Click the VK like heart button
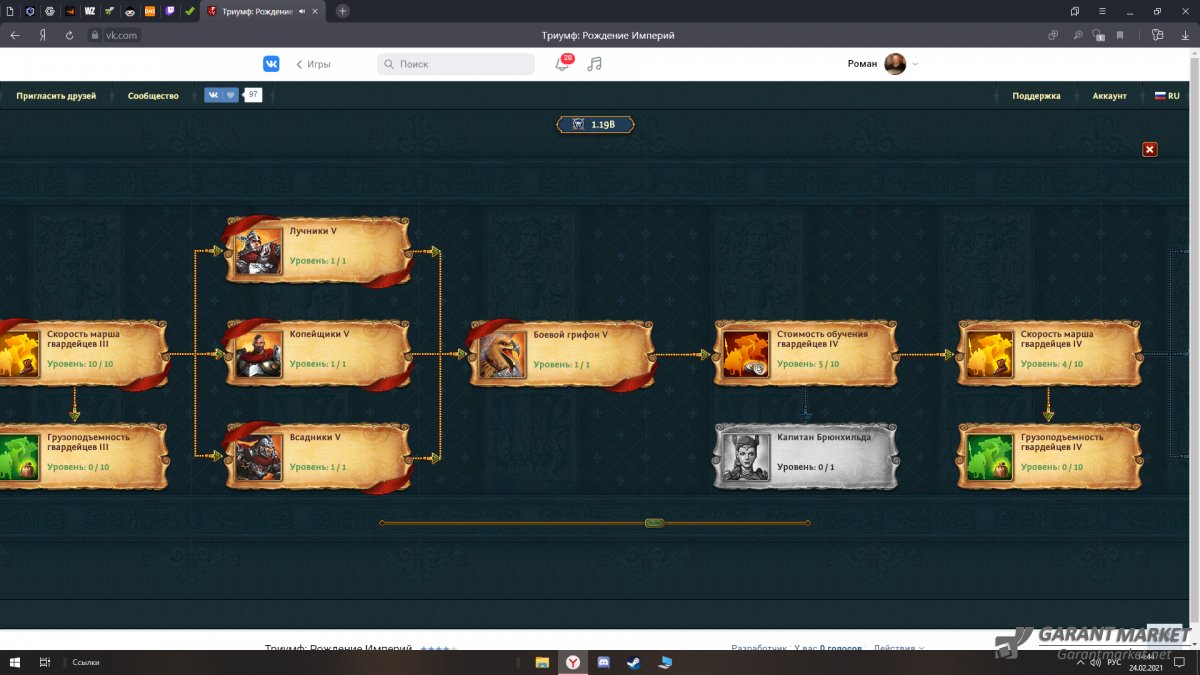 click(230, 96)
